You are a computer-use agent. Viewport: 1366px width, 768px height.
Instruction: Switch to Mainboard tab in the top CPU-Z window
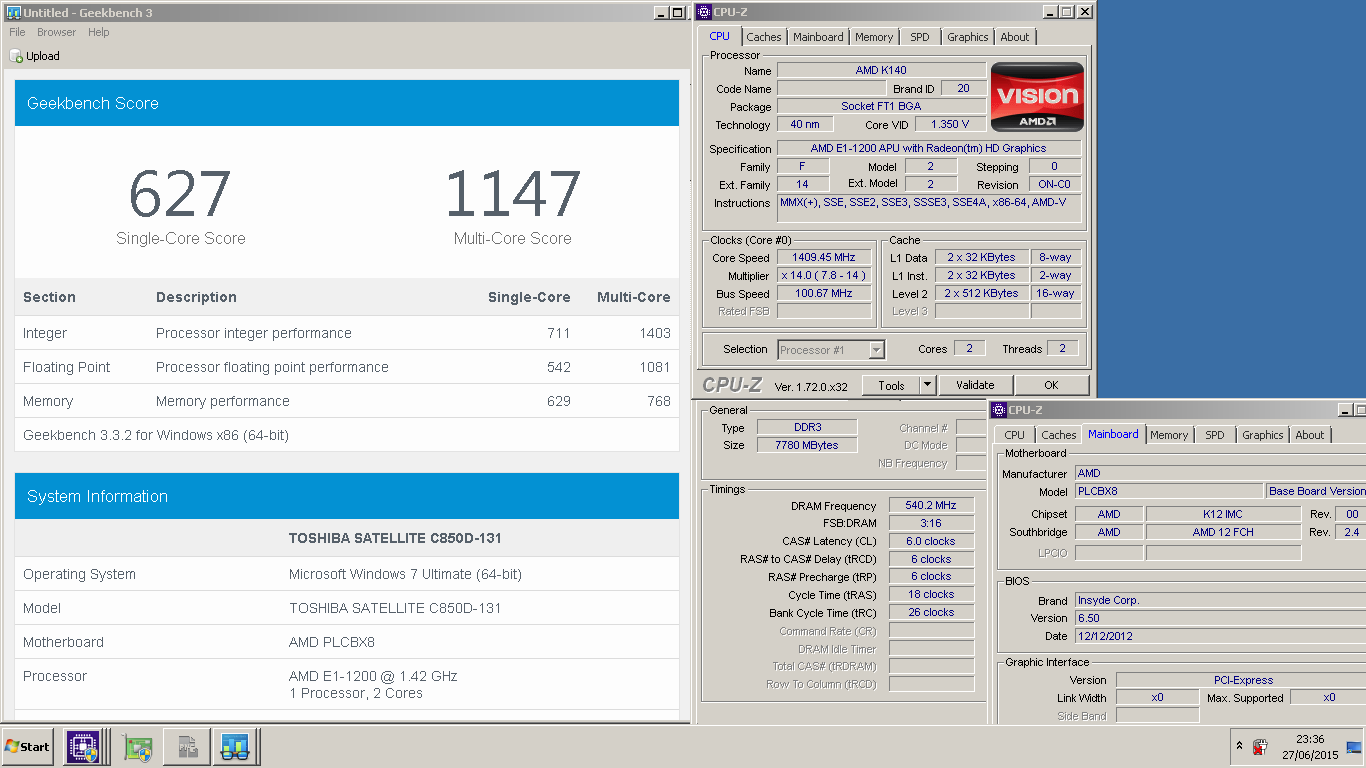pyautogui.click(x=818, y=37)
